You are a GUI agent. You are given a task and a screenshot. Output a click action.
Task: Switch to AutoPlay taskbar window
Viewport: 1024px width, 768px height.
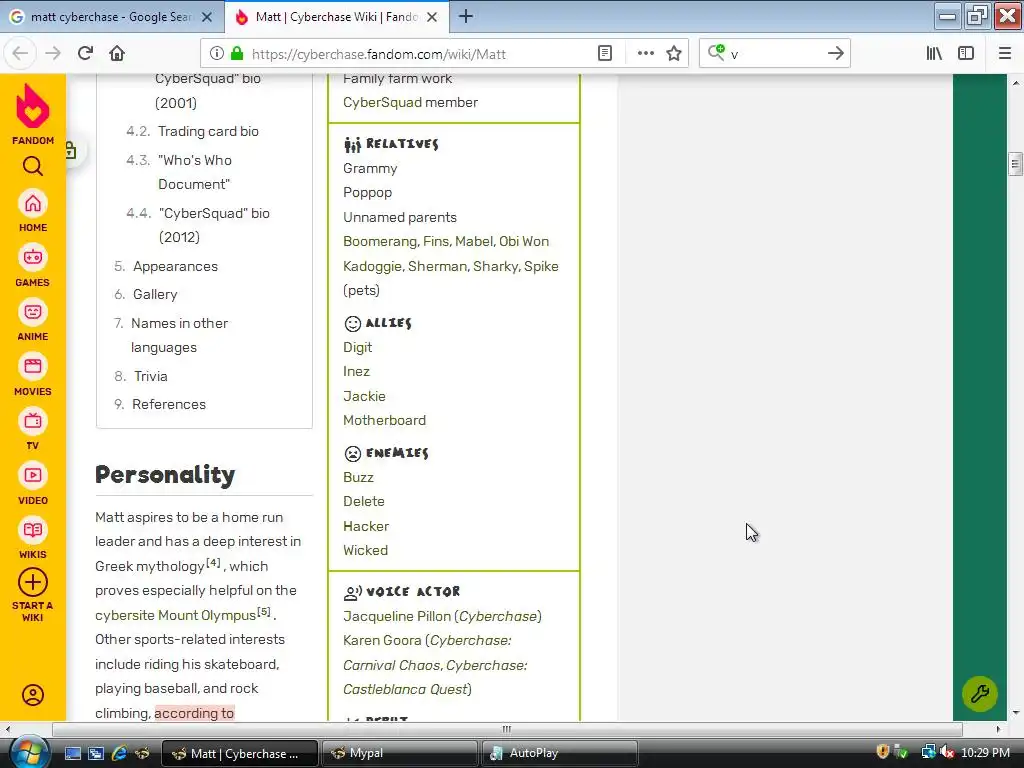point(560,753)
